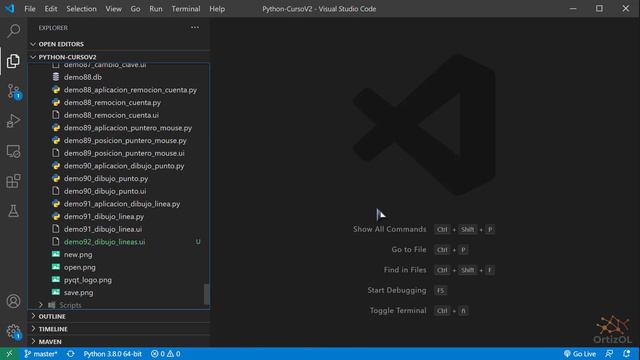Image resolution: width=640 pixels, height=360 pixels.
Task: Open Explorer views and more actions ellipsis
Action: pyautogui.click(x=195, y=28)
